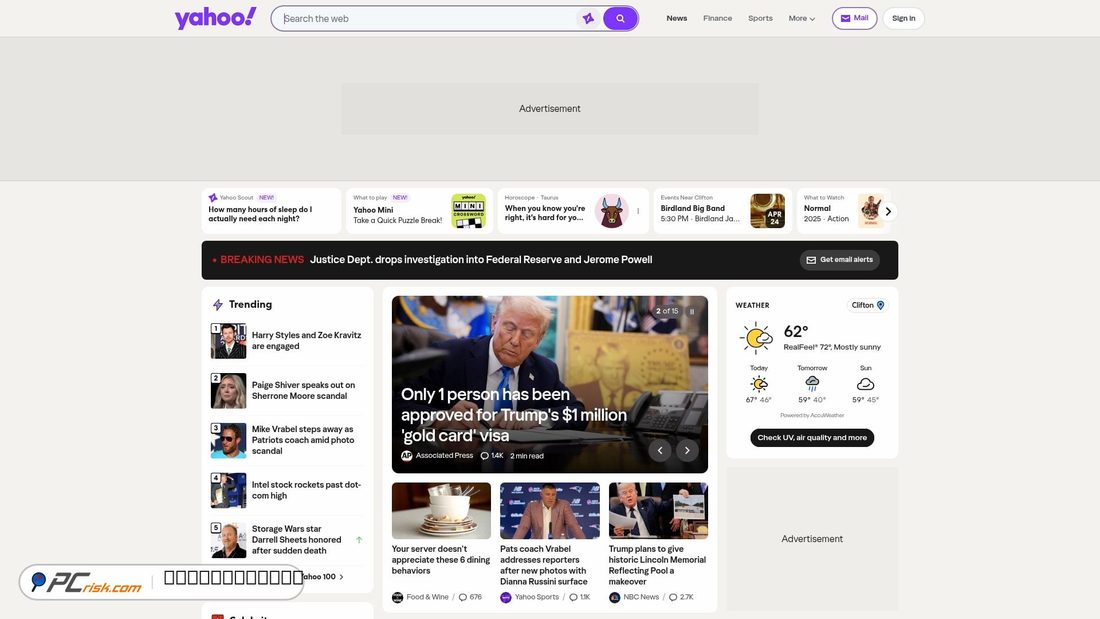This screenshot has height=619, width=1100.
Task: Open the Yahoo Mini crossword icon
Action: [469, 211]
